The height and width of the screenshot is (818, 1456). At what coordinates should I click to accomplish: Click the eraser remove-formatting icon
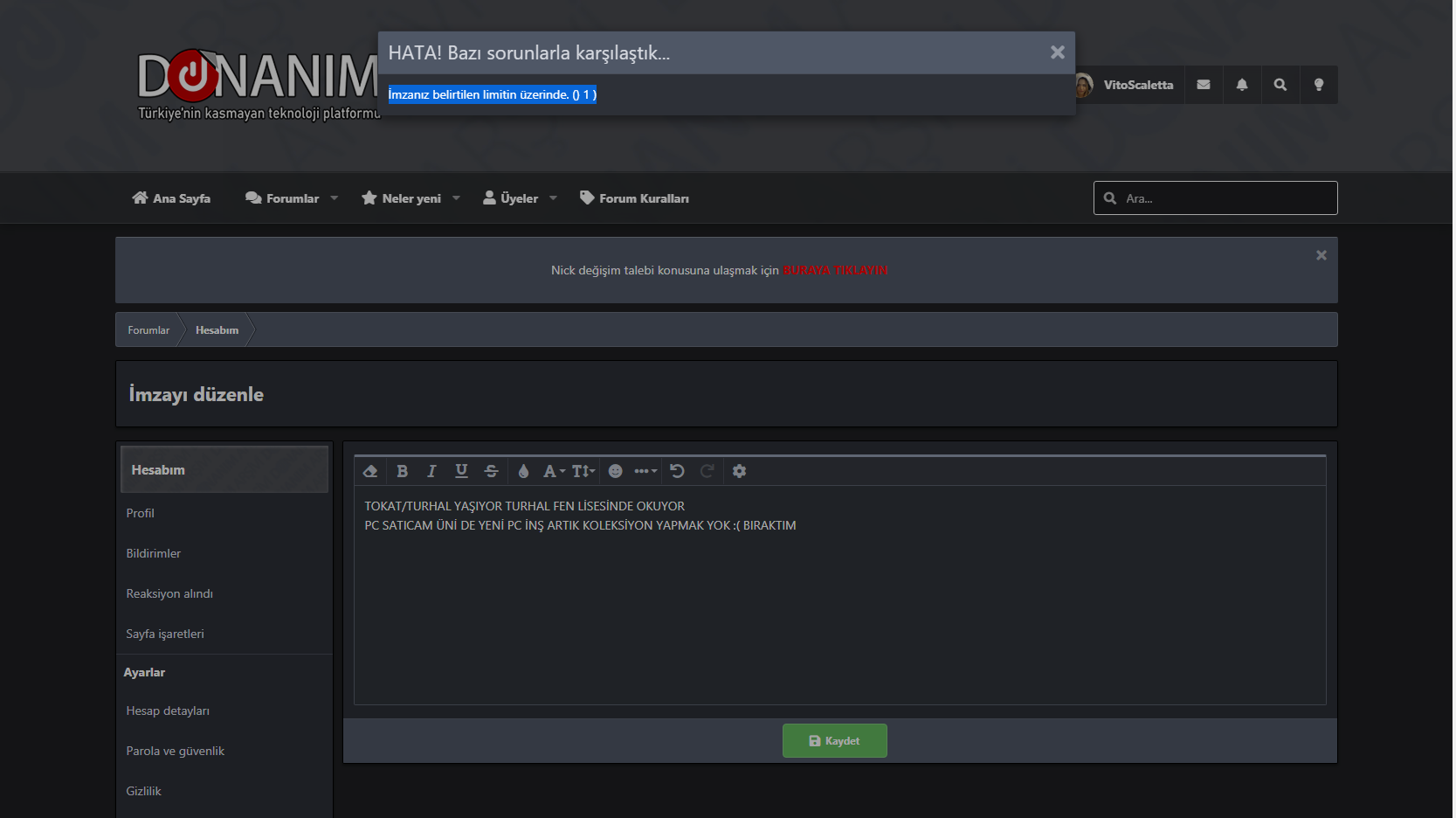click(x=370, y=471)
